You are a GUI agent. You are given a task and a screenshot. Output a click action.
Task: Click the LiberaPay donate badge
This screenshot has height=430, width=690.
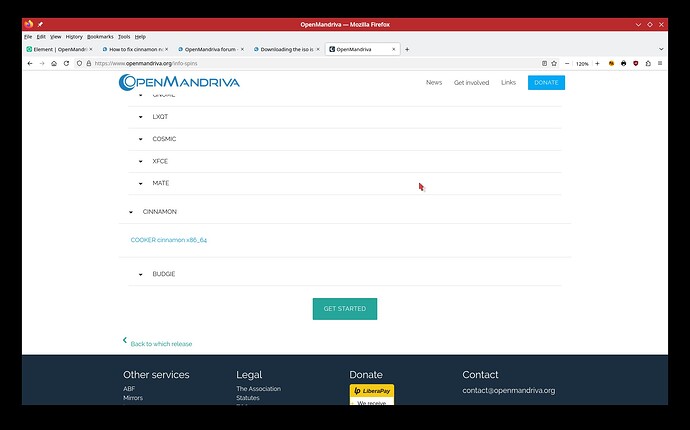coord(372,391)
